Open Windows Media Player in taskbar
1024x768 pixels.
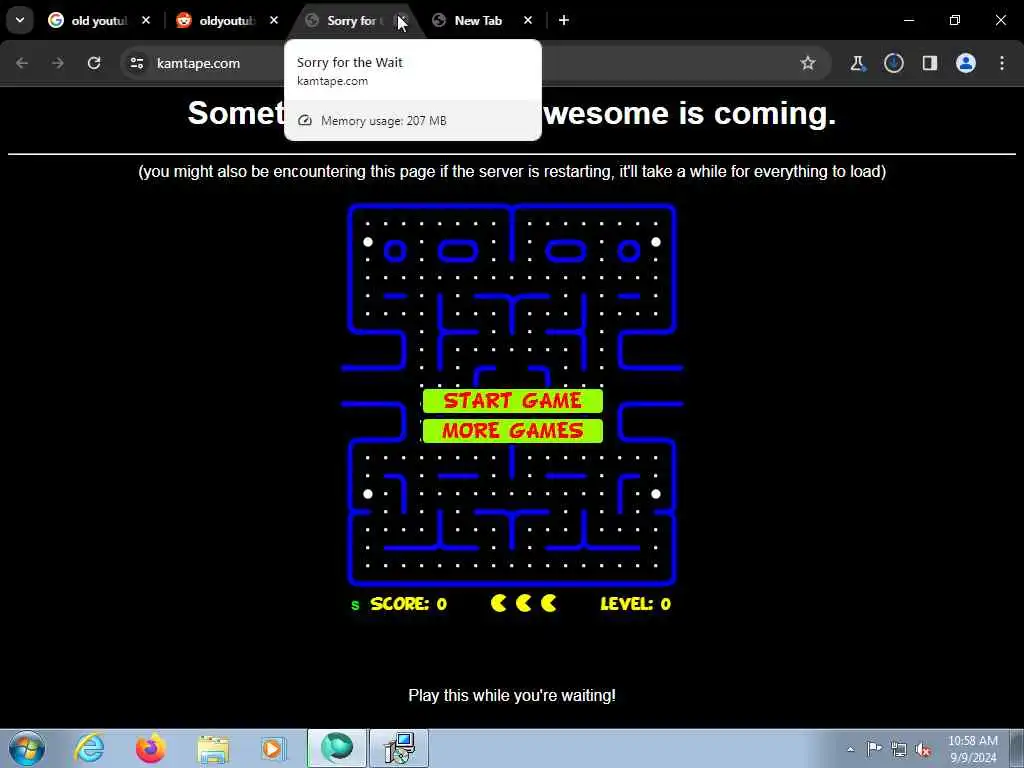coord(274,748)
